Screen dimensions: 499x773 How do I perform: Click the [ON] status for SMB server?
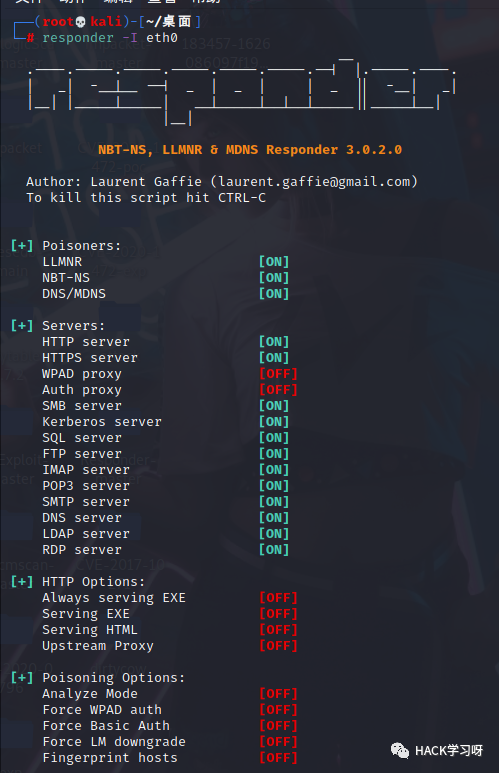point(274,406)
